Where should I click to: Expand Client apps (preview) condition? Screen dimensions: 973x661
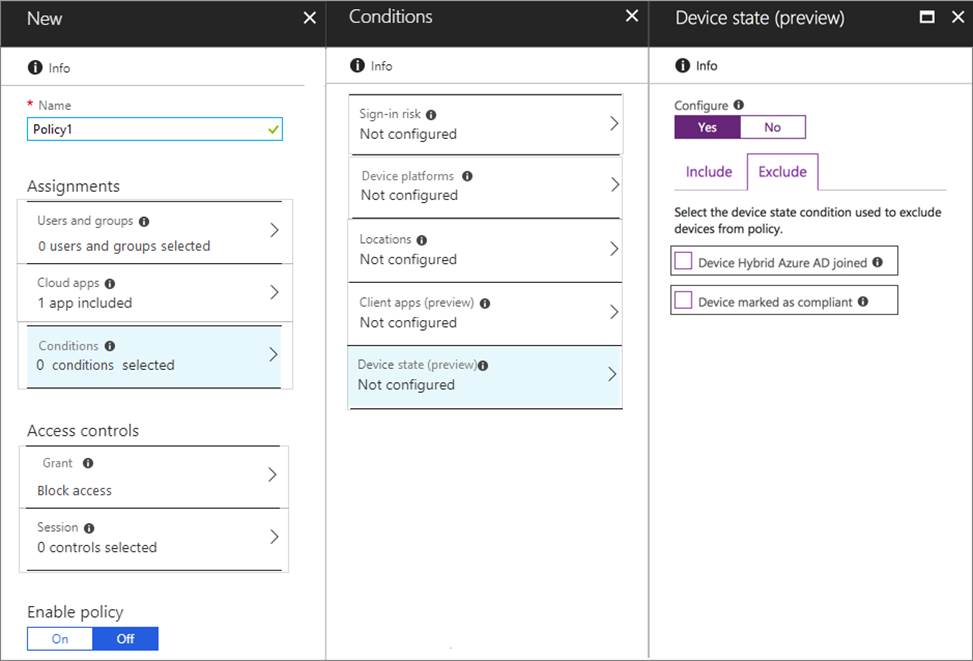614,312
